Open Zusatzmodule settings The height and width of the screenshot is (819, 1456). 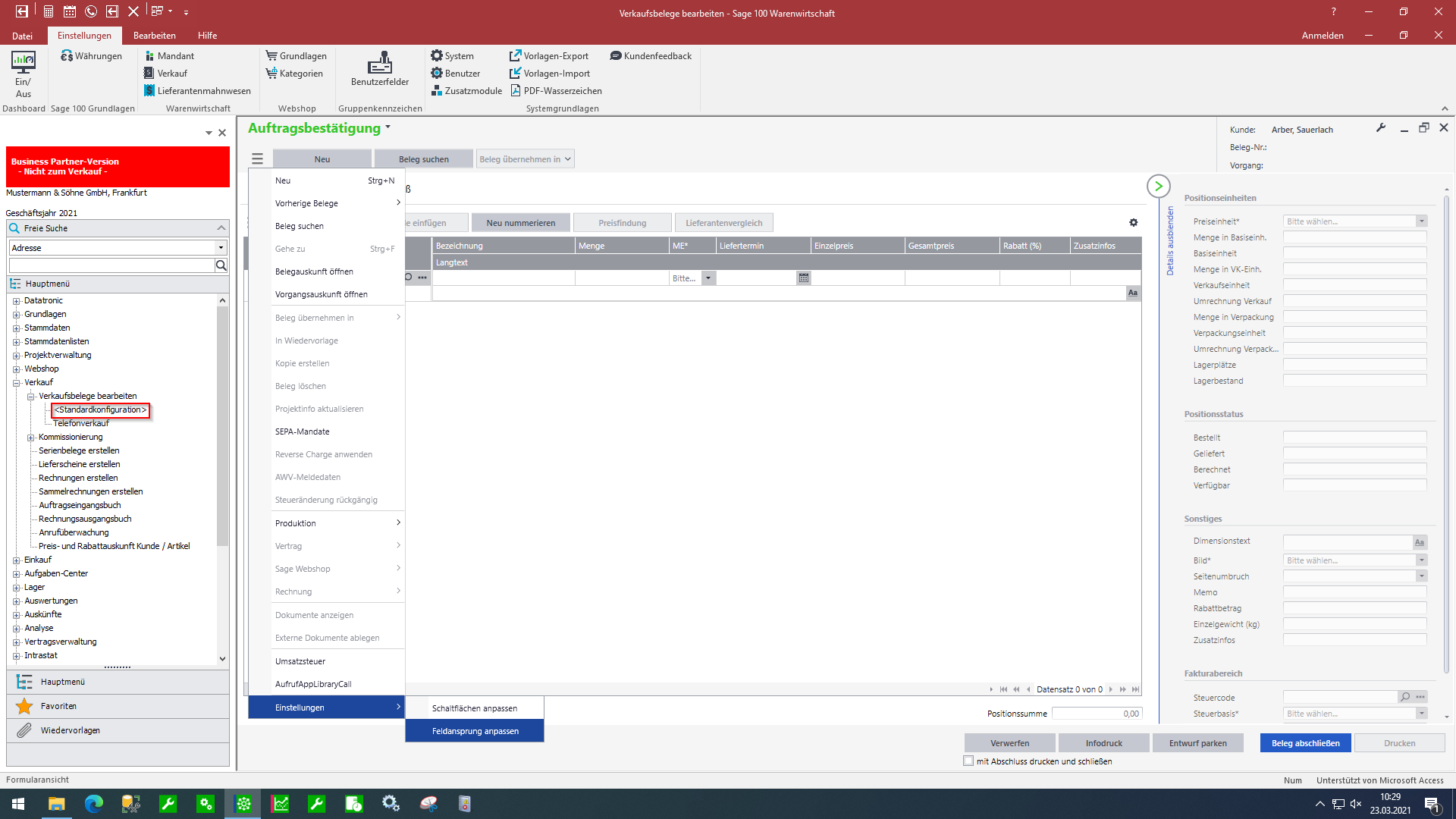pyautogui.click(x=466, y=91)
